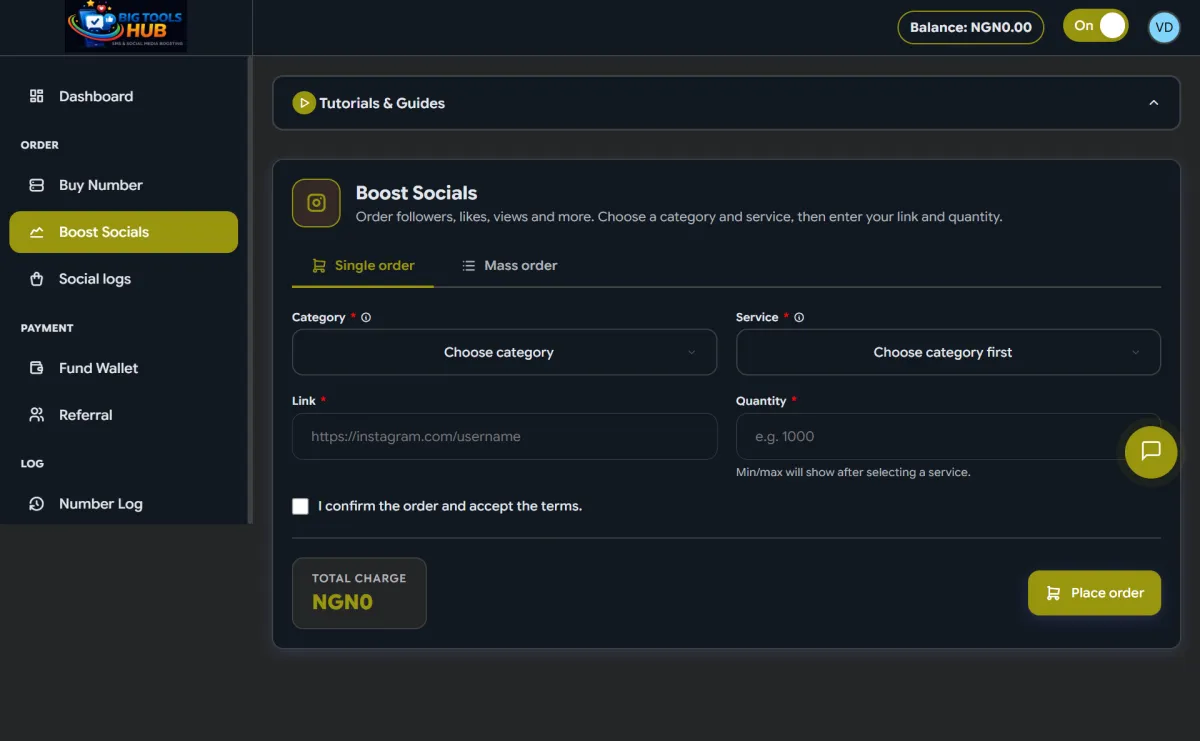Viewport: 1200px width, 741px height.
Task: Check the confirm order terms checkbox
Action: (x=300, y=506)
